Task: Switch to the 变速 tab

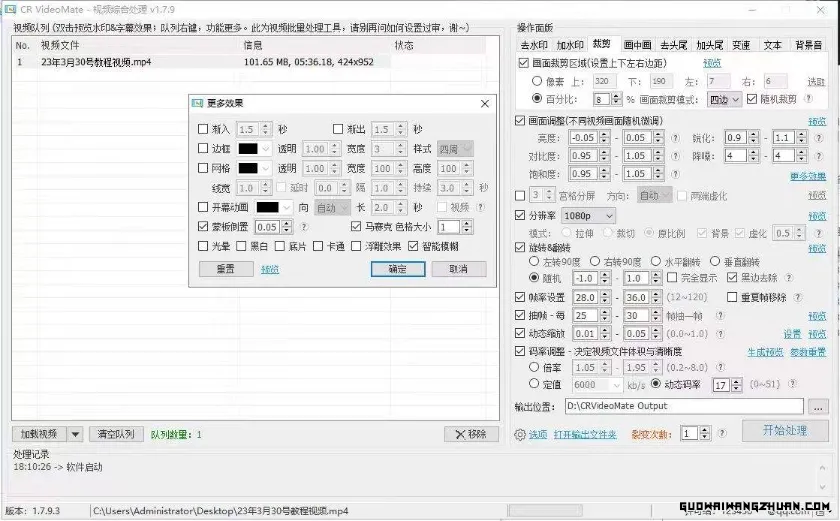Action: point(741,46)
